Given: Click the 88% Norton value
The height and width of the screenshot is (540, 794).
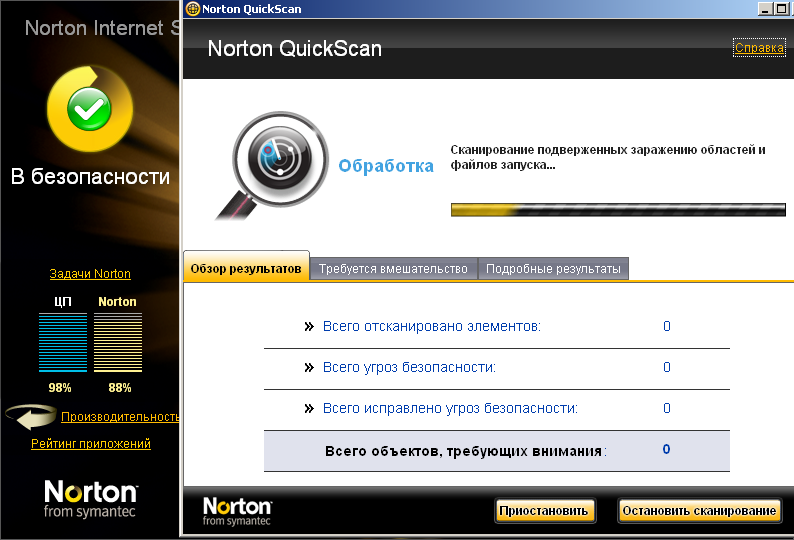Looking at the screenshot, I should click(x=120, y=388).
